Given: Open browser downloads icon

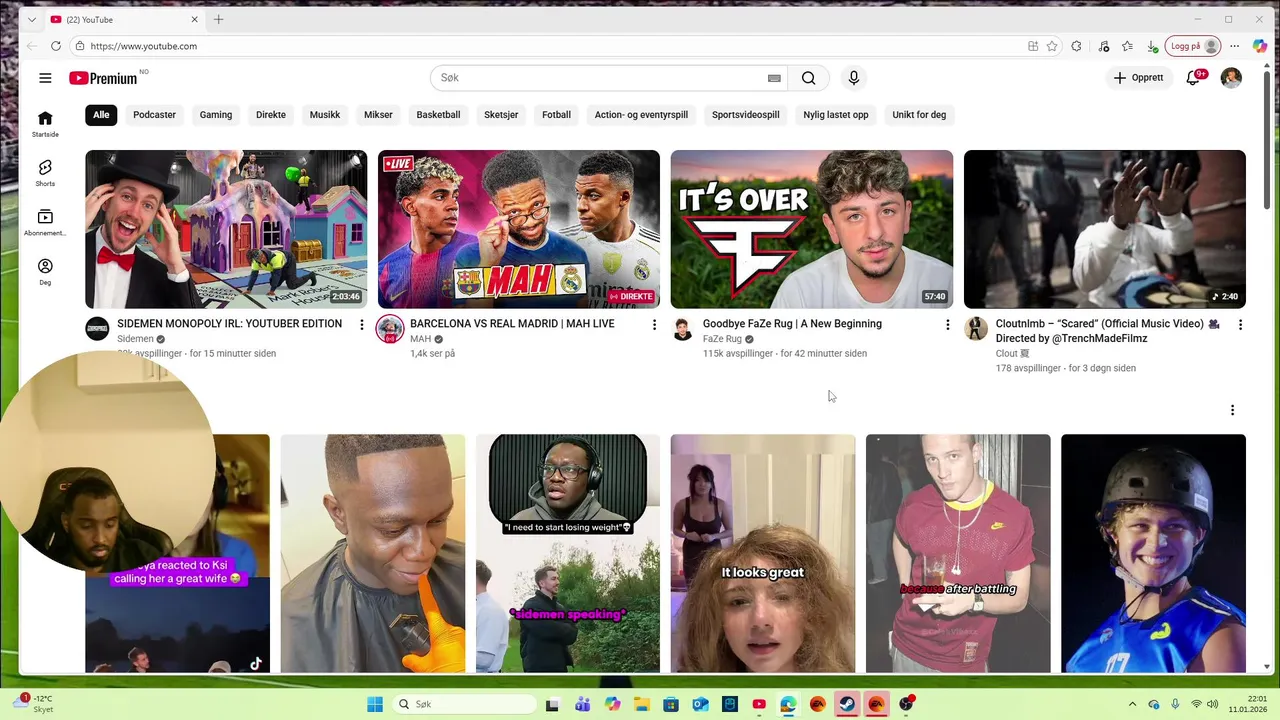Looking at the screenshot, I should (x=1152, y=46).
